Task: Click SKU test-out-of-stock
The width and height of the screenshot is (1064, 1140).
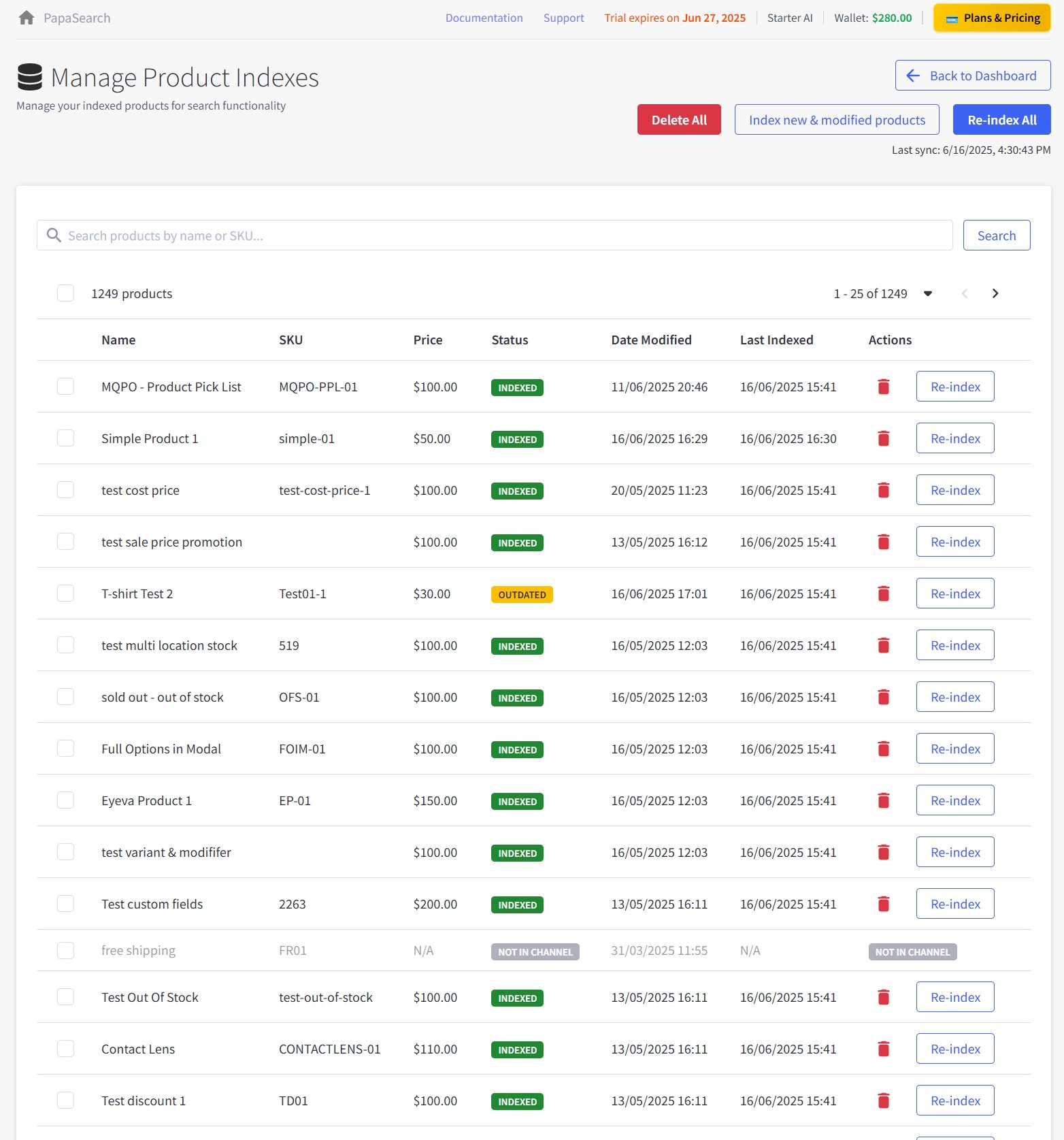Action: (x=326, y=997)
